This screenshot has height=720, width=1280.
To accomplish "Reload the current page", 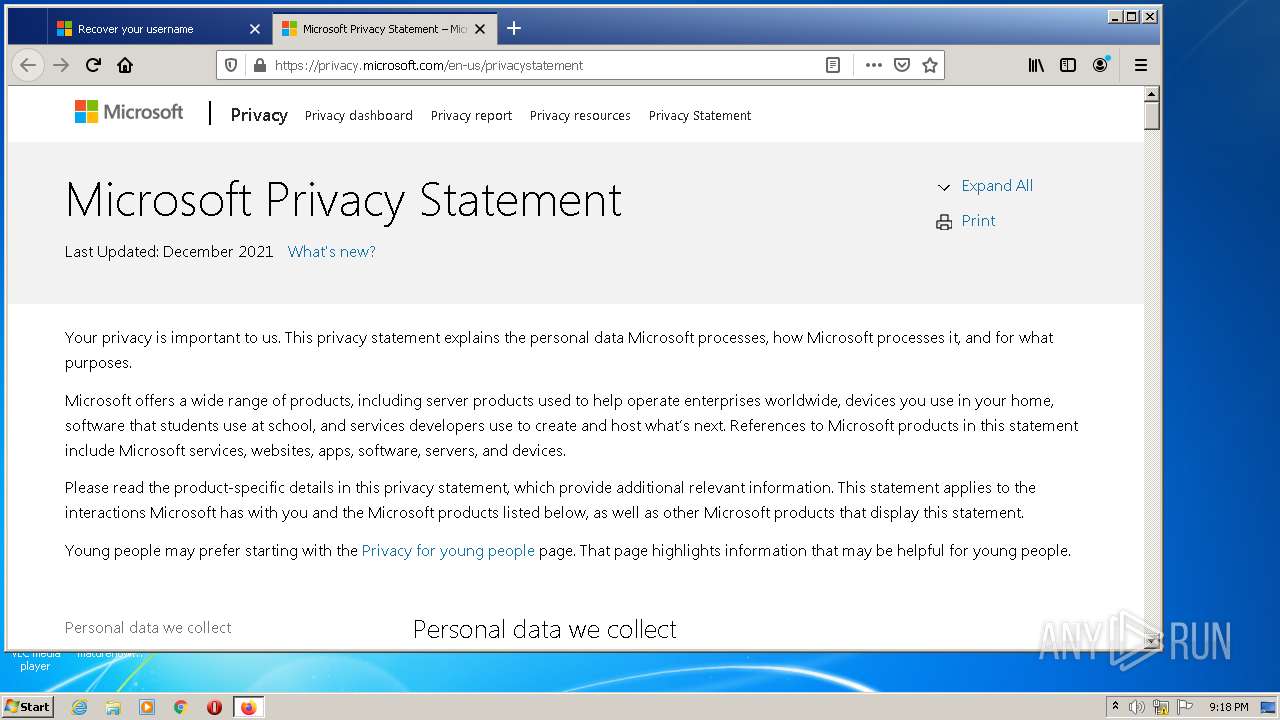I will tap(93, 65).
